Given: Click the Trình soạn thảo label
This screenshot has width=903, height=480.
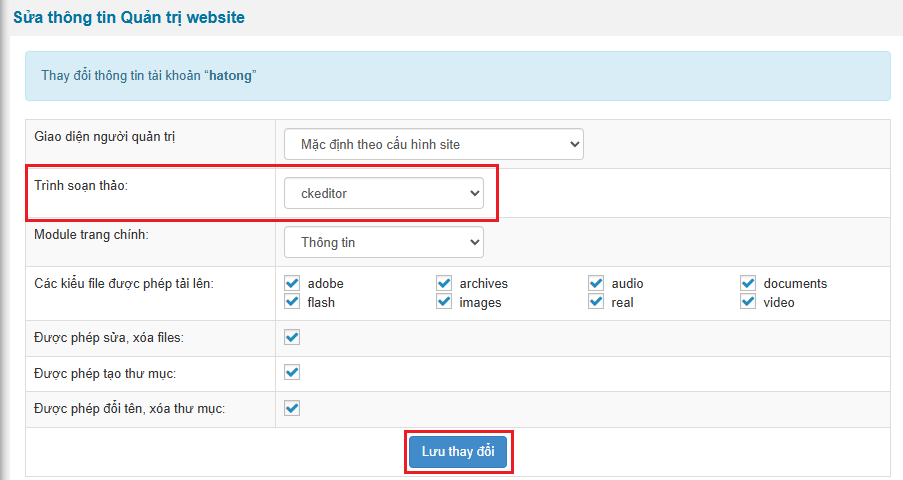Looking at the screenshot, I should click(x=79, y=185).
